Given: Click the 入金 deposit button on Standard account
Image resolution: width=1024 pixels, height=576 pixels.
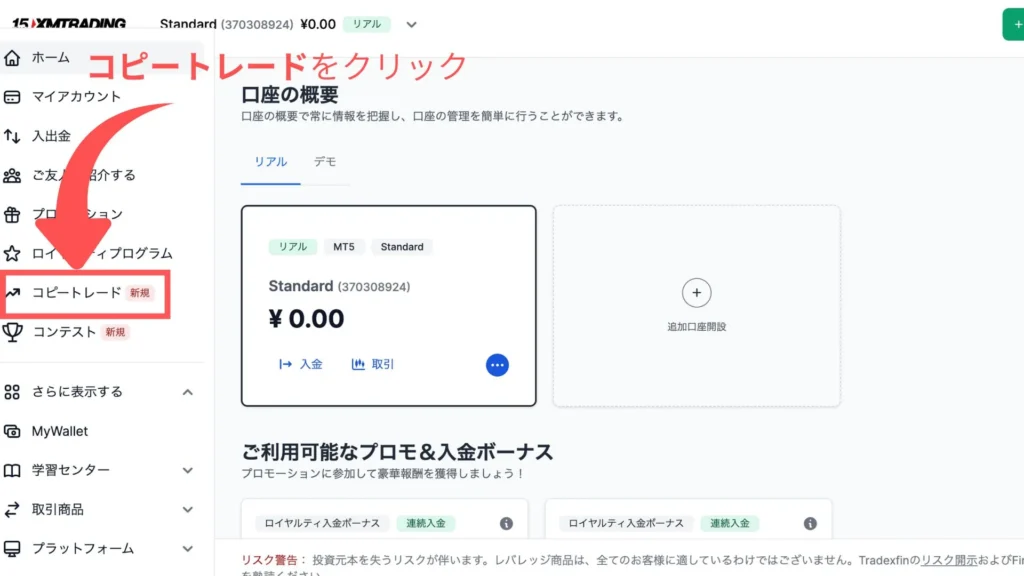Looking at the screenshot, I should 301,365.
